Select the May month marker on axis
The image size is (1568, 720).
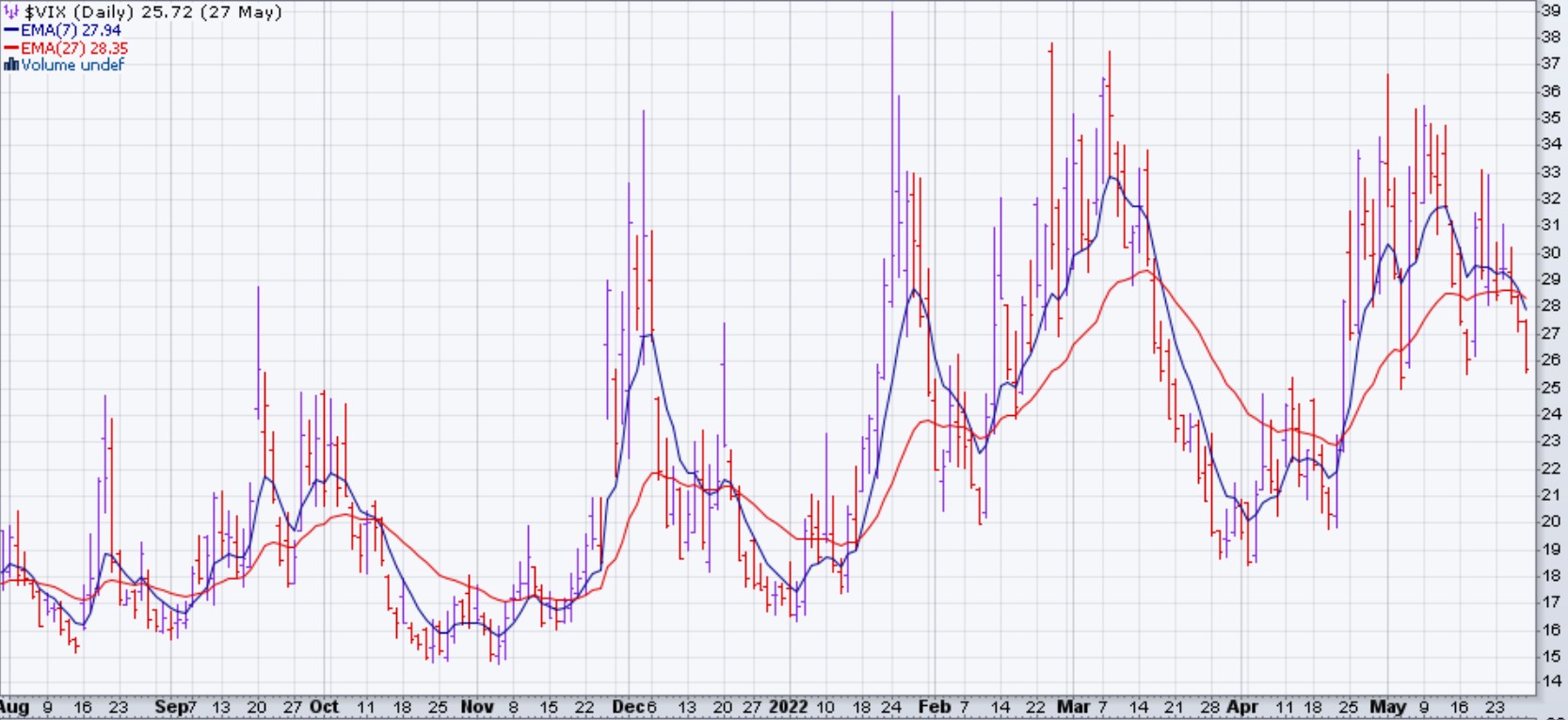coord(1387,707)
